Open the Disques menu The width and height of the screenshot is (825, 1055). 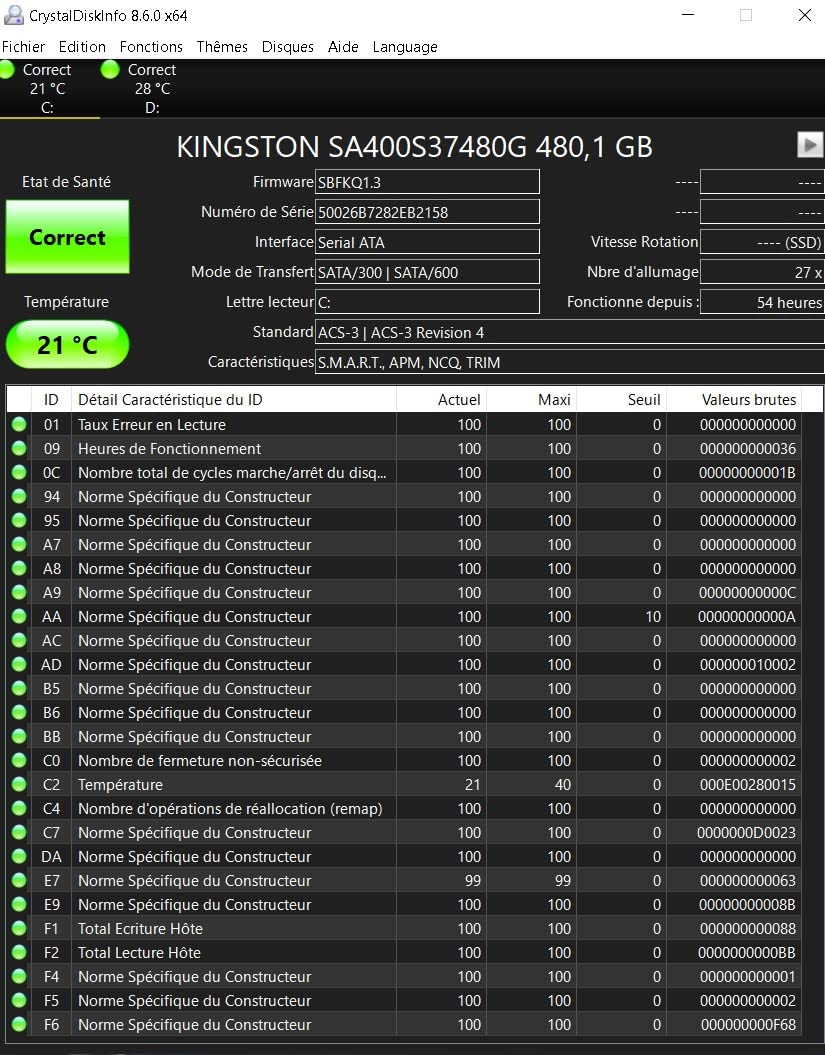pos(288,46)
